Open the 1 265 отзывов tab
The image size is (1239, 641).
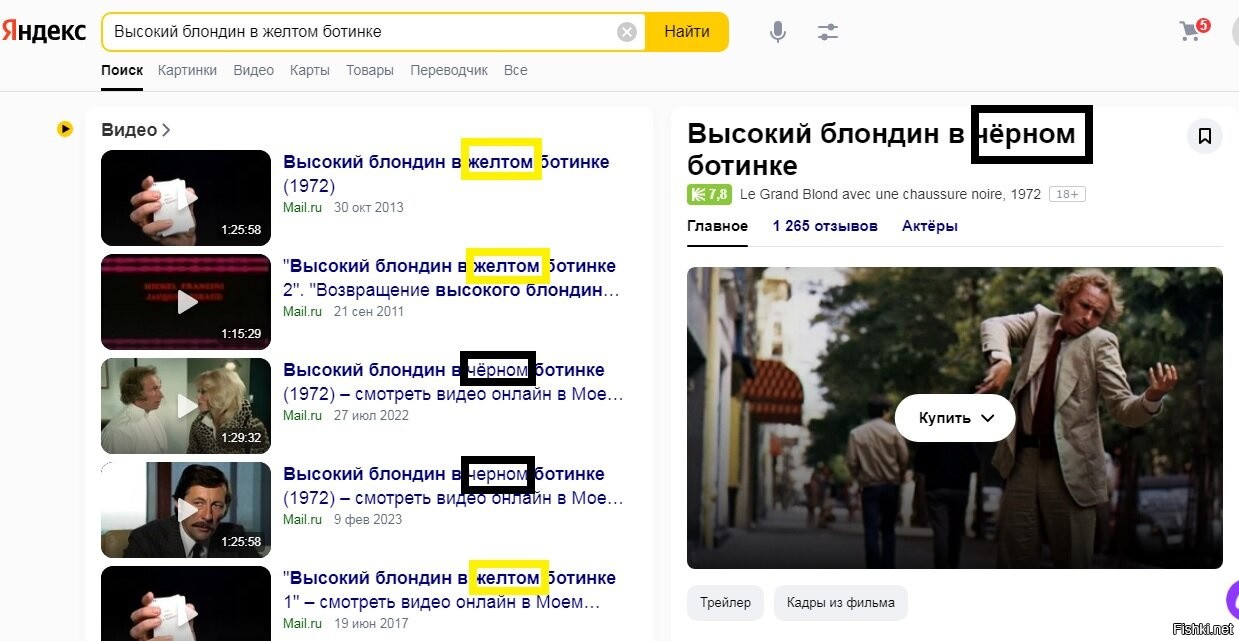click(x=825, y=226)
